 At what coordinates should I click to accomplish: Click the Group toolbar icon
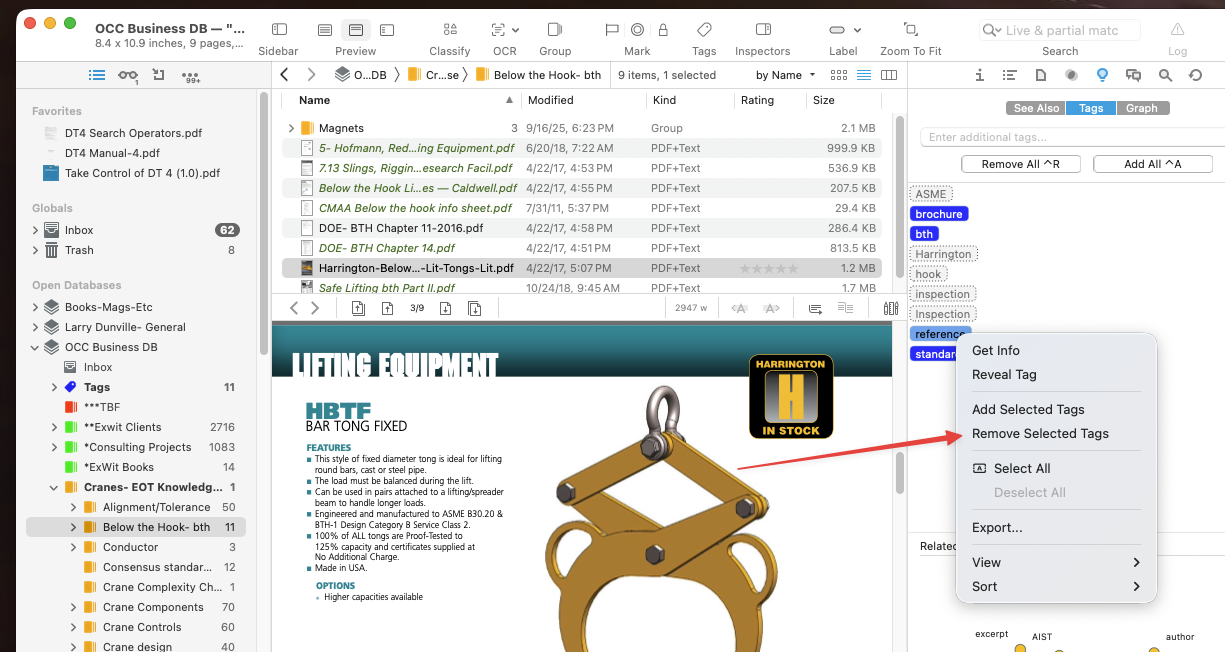[x=555, y=30]
